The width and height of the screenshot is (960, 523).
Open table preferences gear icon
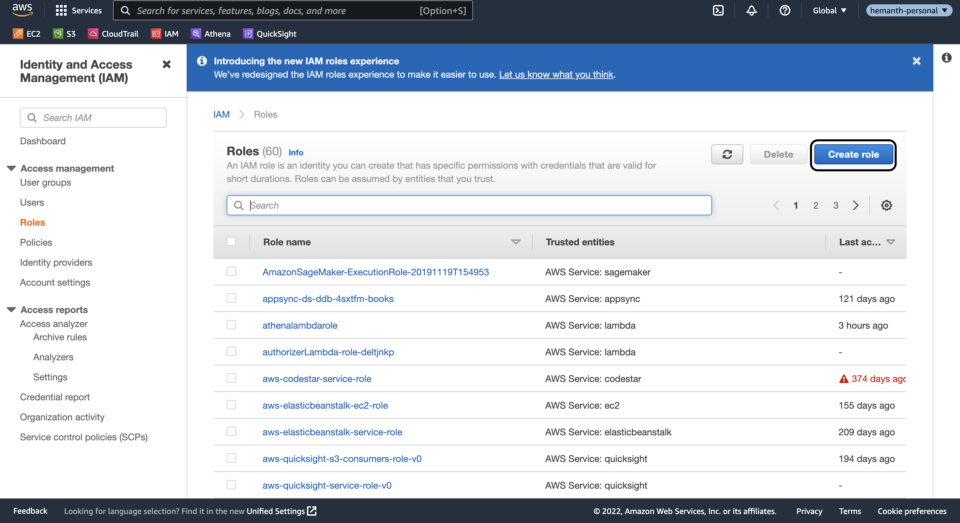[887, 206]
